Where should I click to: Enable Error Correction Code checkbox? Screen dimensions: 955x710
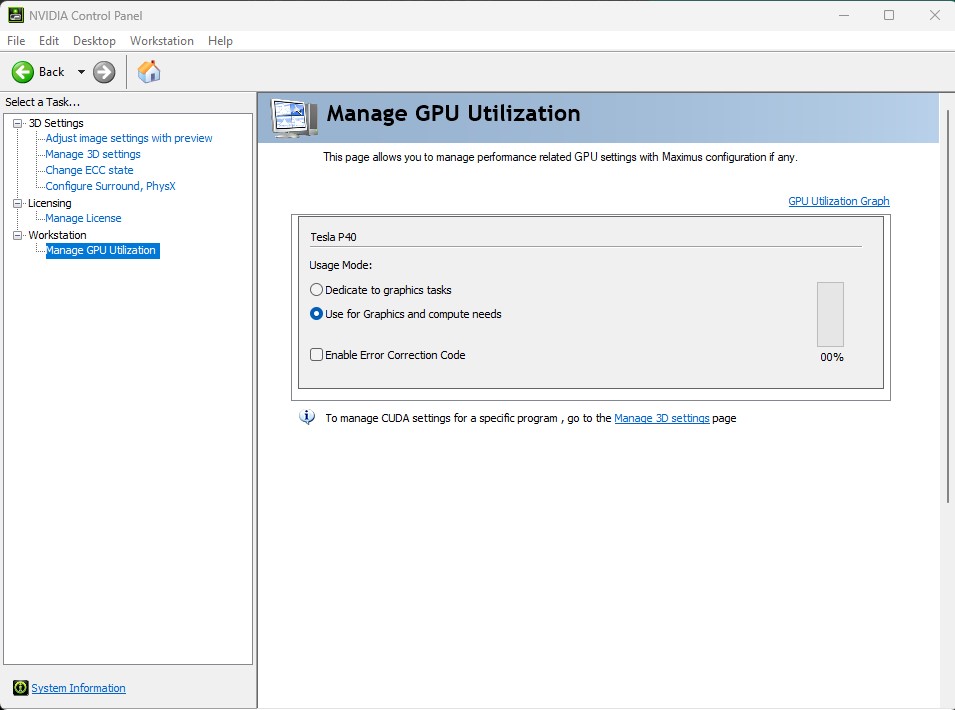pos(317,355)
